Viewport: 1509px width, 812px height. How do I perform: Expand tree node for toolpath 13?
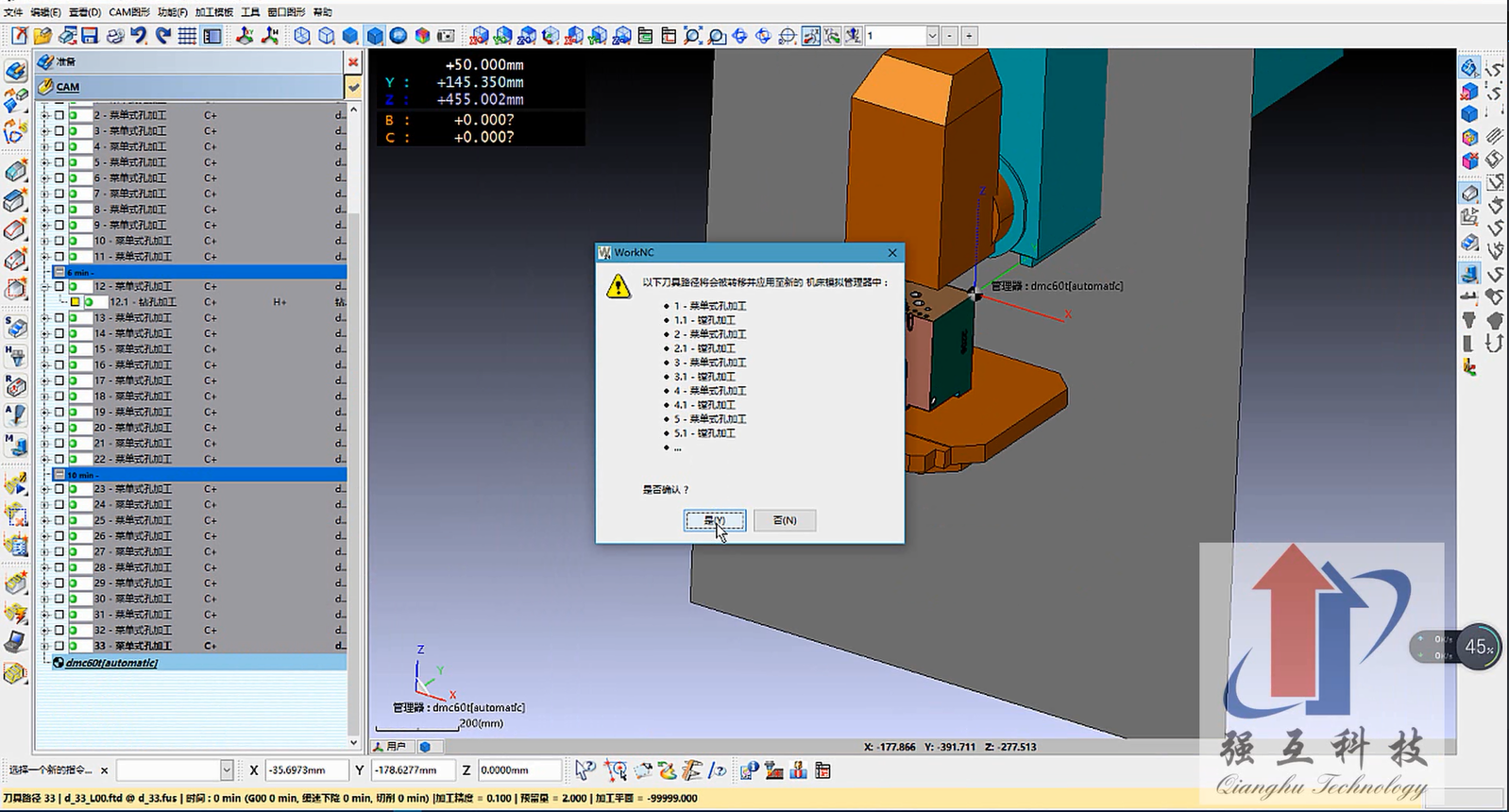pos(45,318)
